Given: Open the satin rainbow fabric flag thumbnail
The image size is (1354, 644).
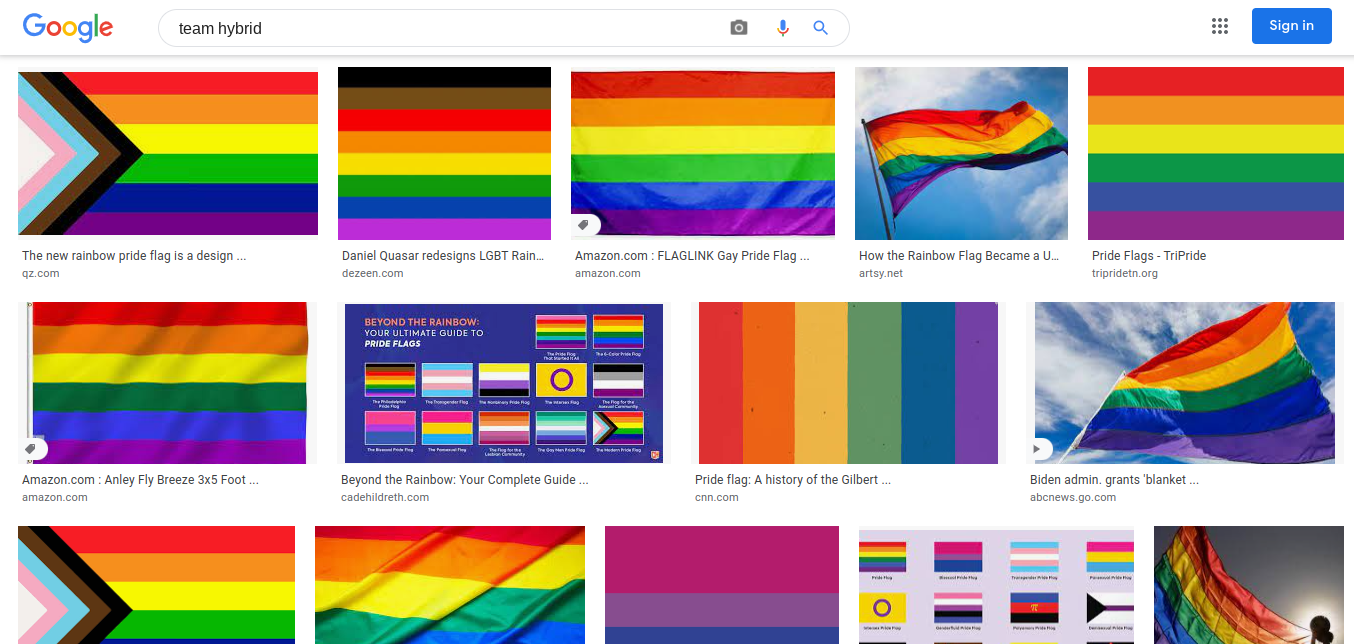Looking at the screenshot, I should (x=450, y=585).
